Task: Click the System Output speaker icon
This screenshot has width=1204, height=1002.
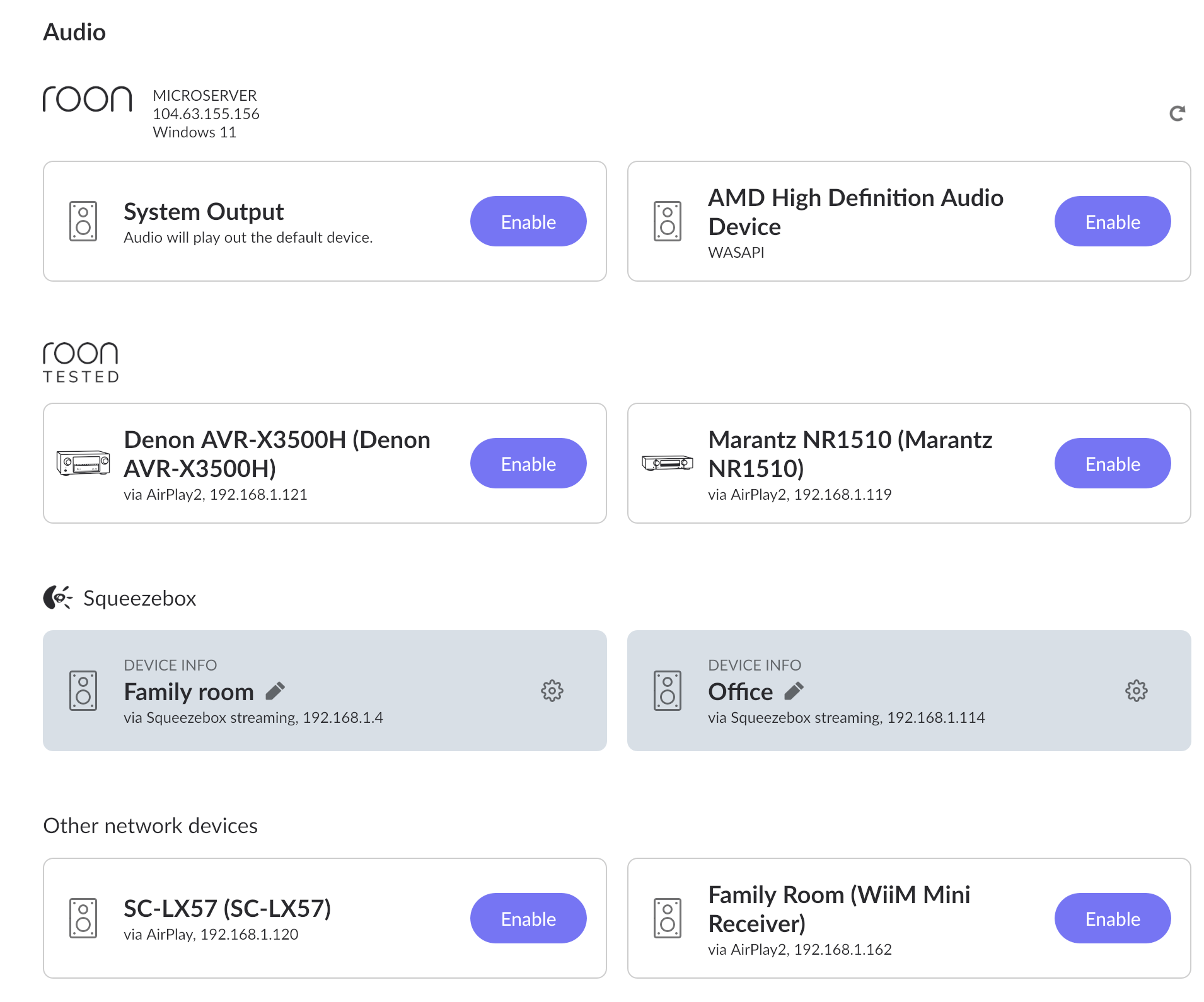Action: [x=83, y=221]
